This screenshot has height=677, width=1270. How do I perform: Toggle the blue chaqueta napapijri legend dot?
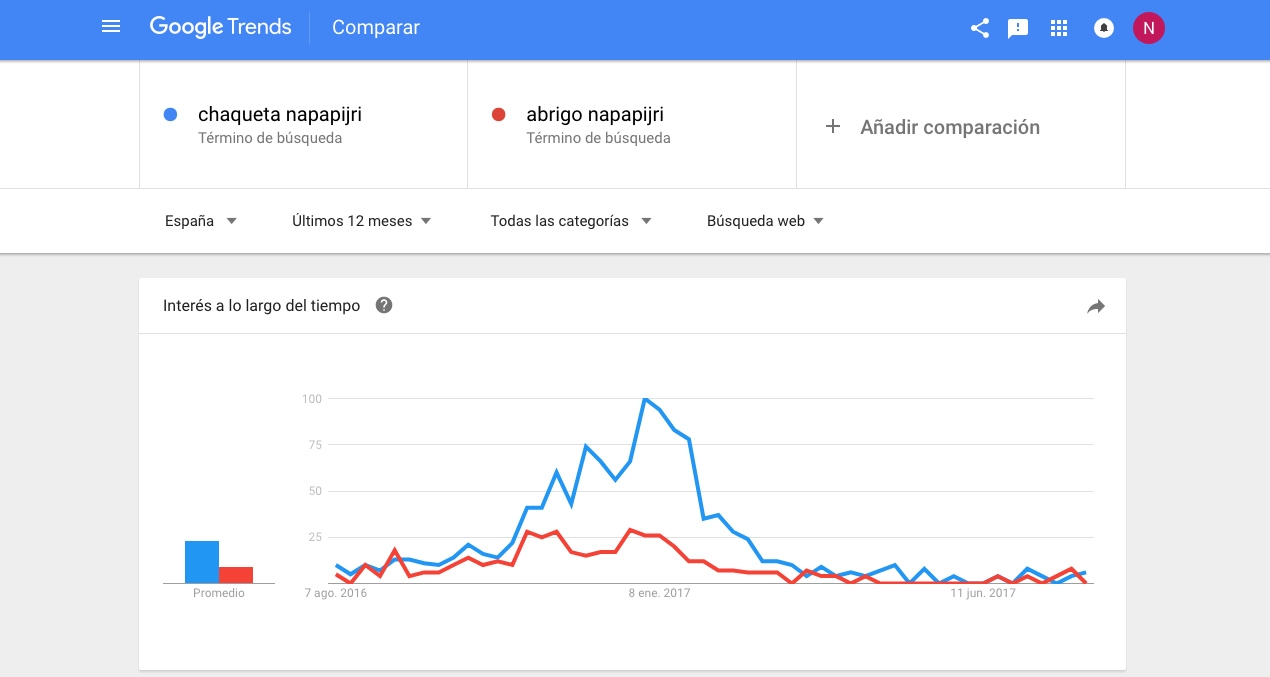point(170,114)
